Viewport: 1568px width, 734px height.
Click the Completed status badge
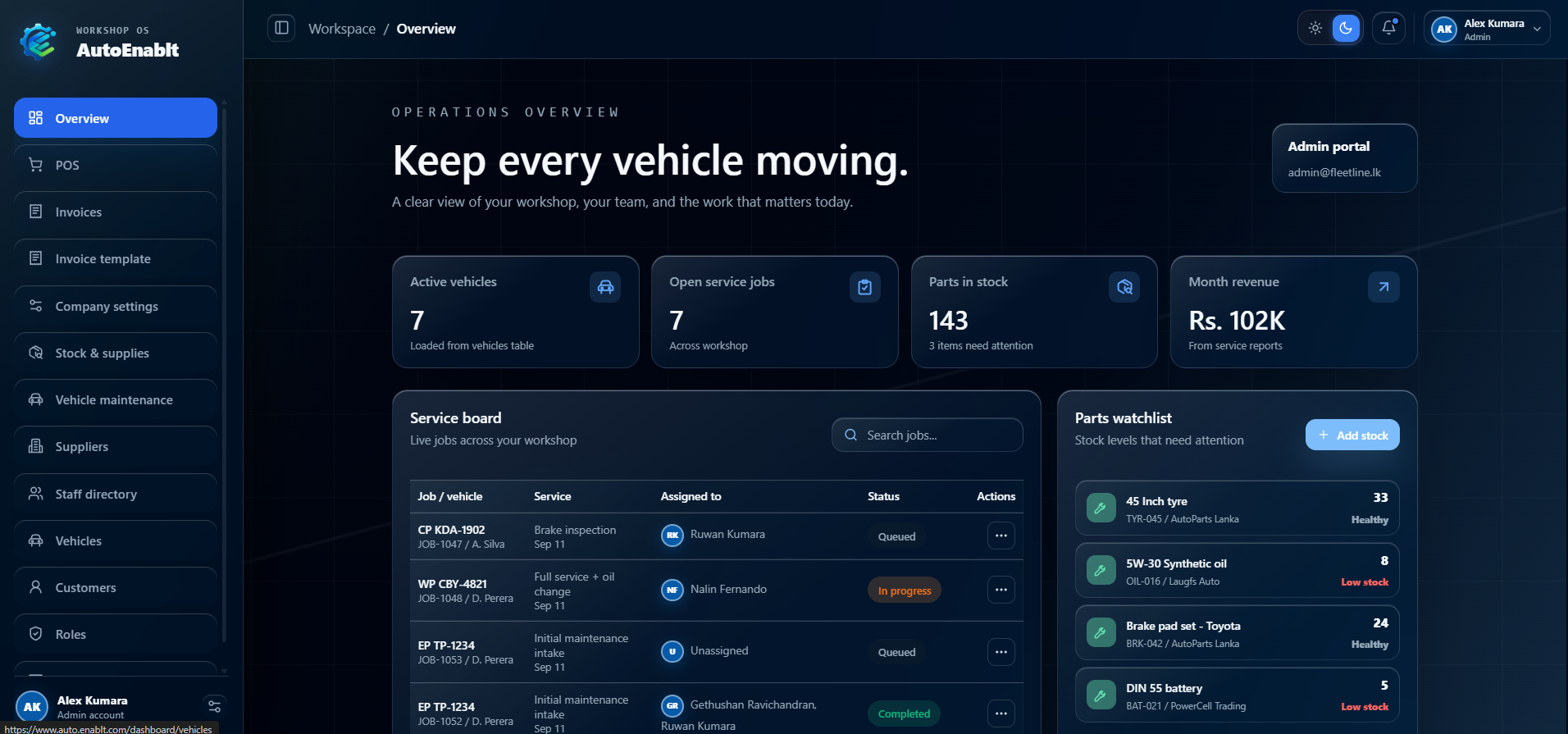tap(904, 713)
